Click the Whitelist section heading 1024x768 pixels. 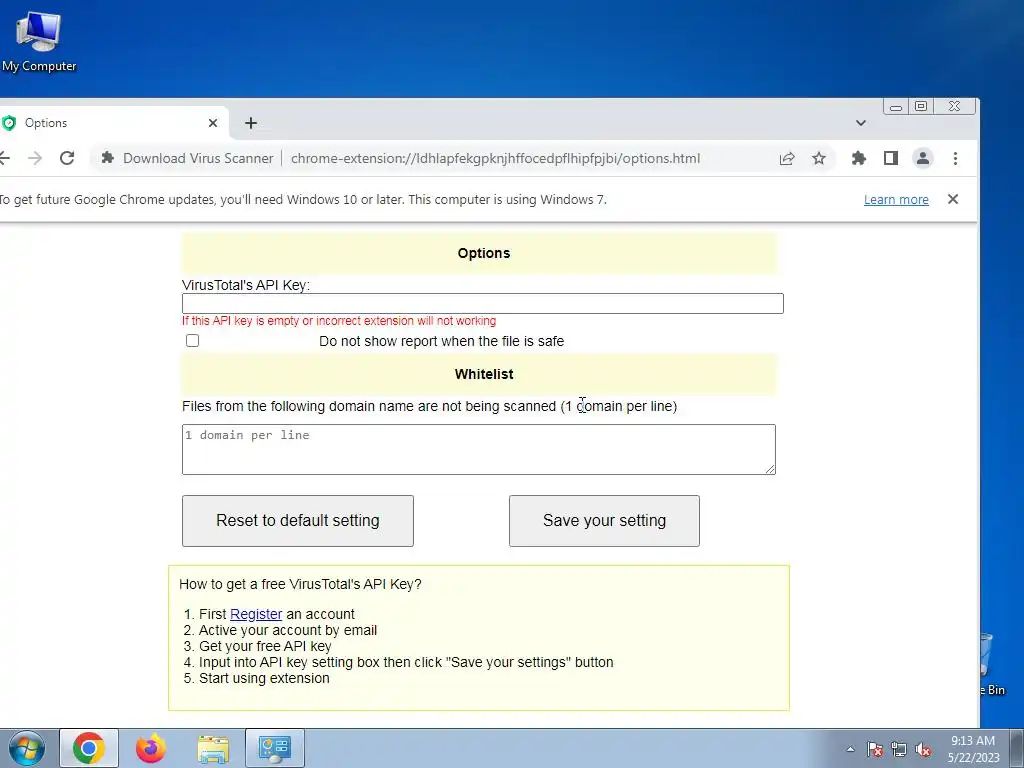484,374
